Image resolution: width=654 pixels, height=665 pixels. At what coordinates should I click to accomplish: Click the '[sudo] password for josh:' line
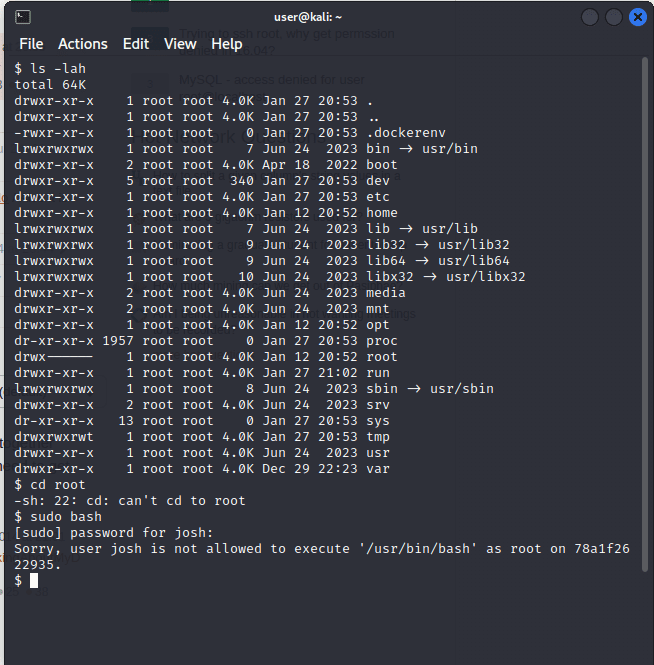[x=114, y=533]
